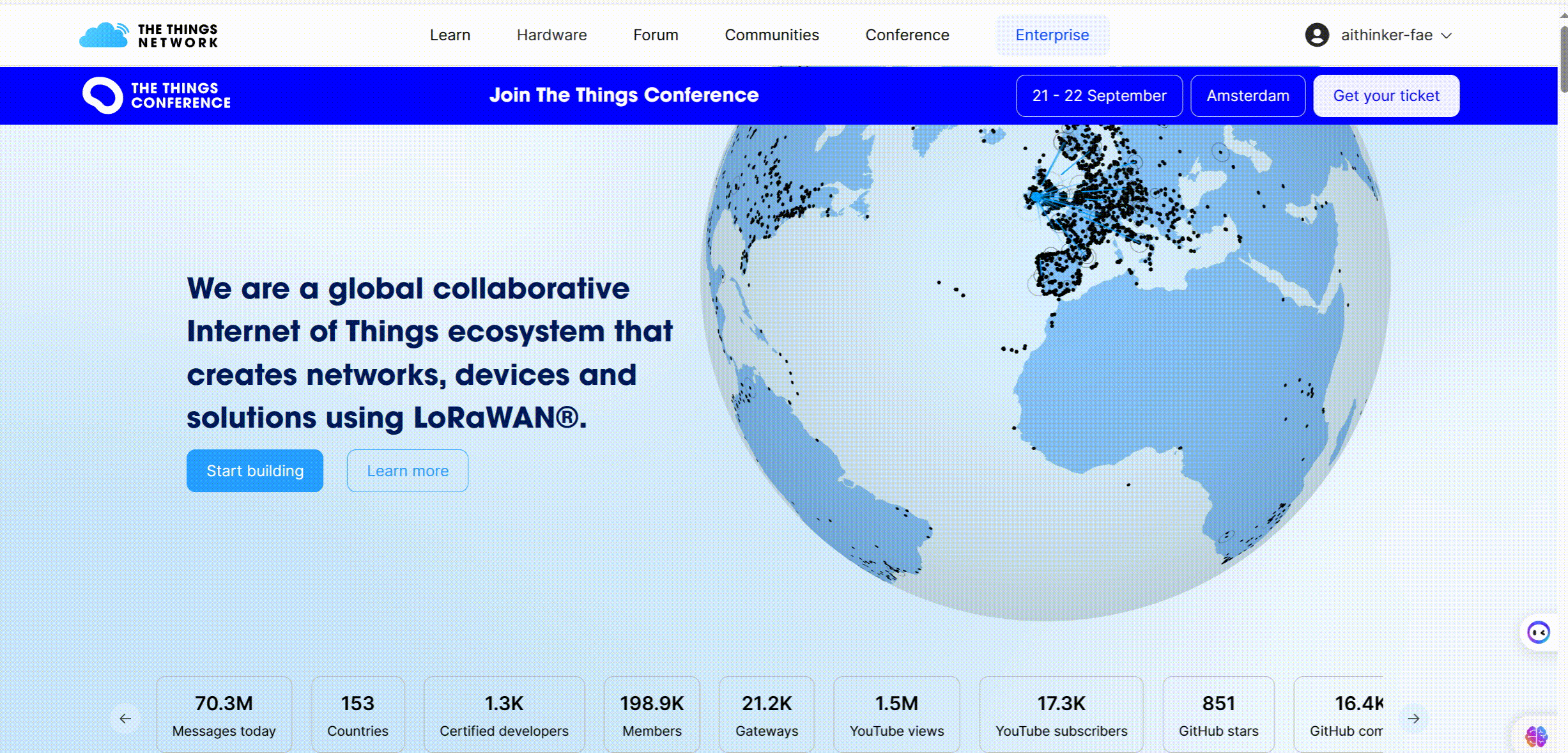Click the Enterprise button
Image resolution: width=1568 pixels, height=753 pixels.
point(1052,35)
